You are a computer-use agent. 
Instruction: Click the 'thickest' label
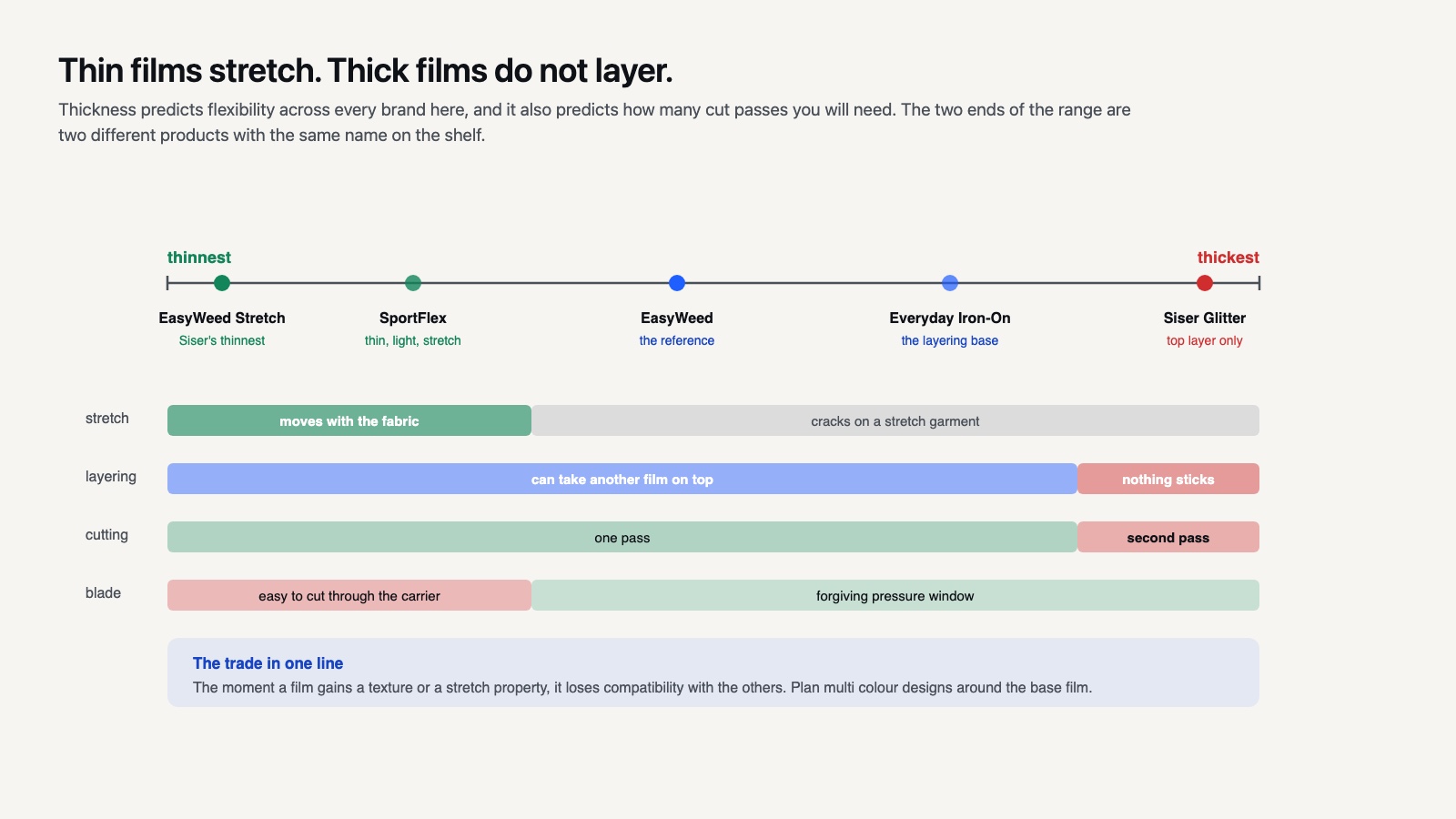(1228, 258)
